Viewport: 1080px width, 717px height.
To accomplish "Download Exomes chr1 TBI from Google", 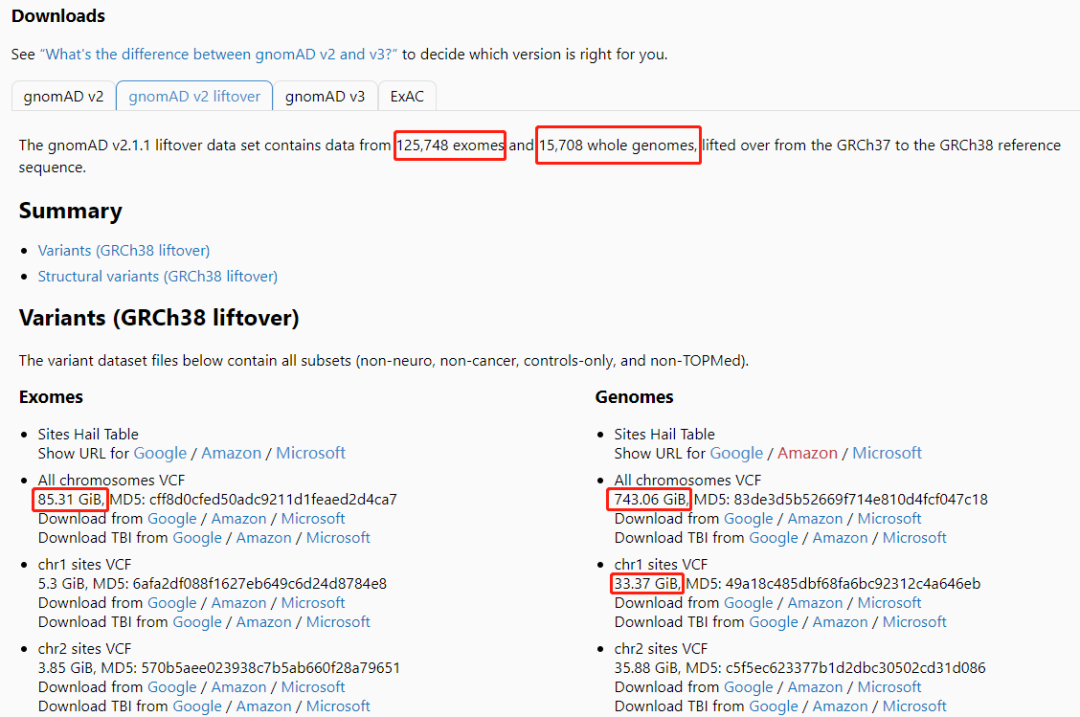I will (x=197, y=622).
